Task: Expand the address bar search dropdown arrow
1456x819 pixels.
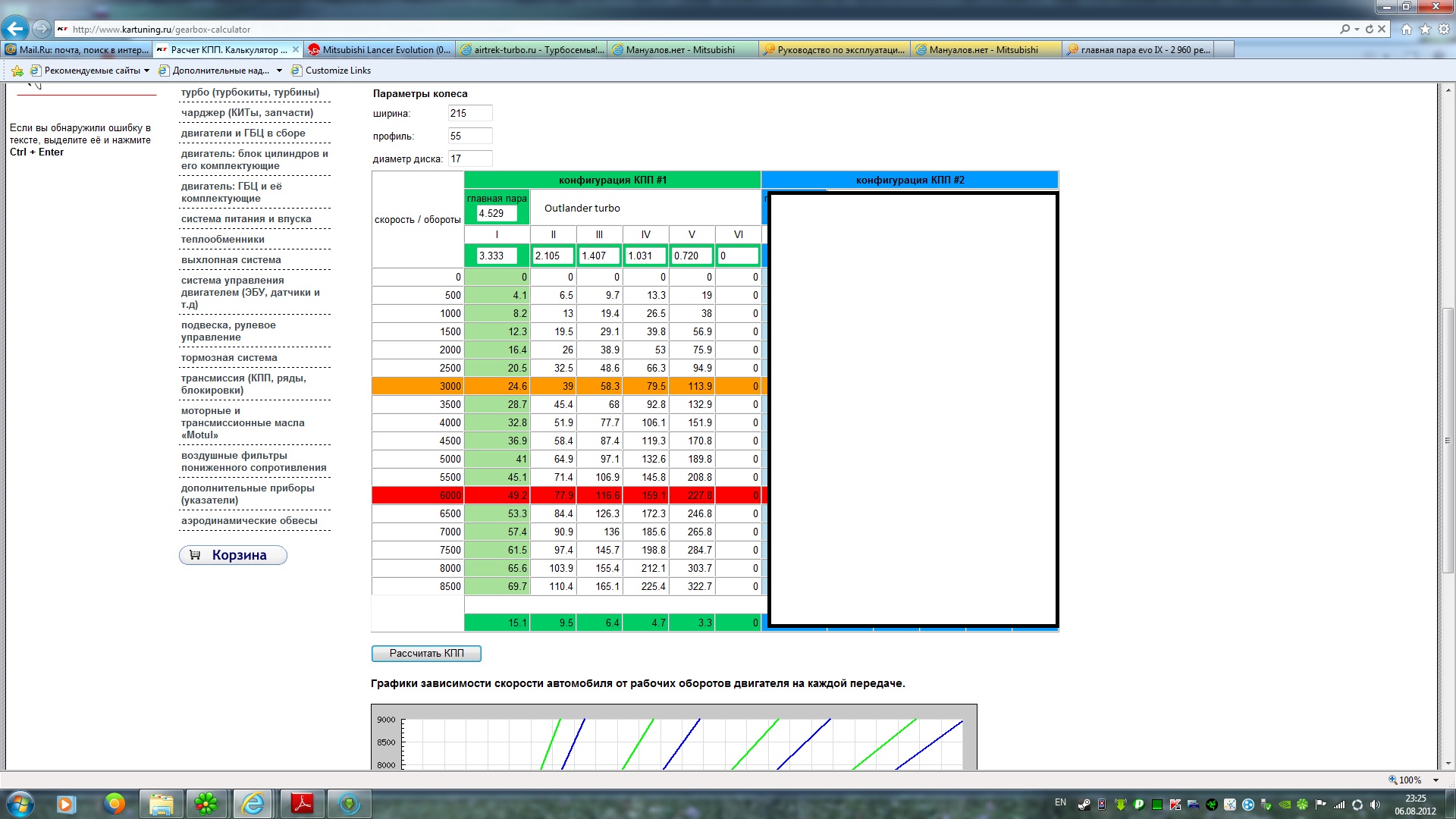Action: [x=1357, y=29]
